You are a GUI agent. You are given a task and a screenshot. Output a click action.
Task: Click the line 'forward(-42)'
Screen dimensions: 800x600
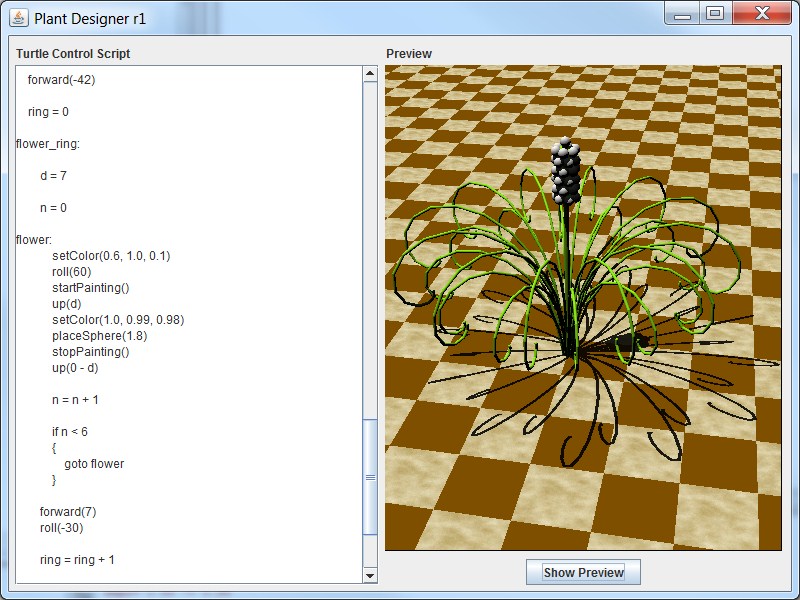point(61,80)
